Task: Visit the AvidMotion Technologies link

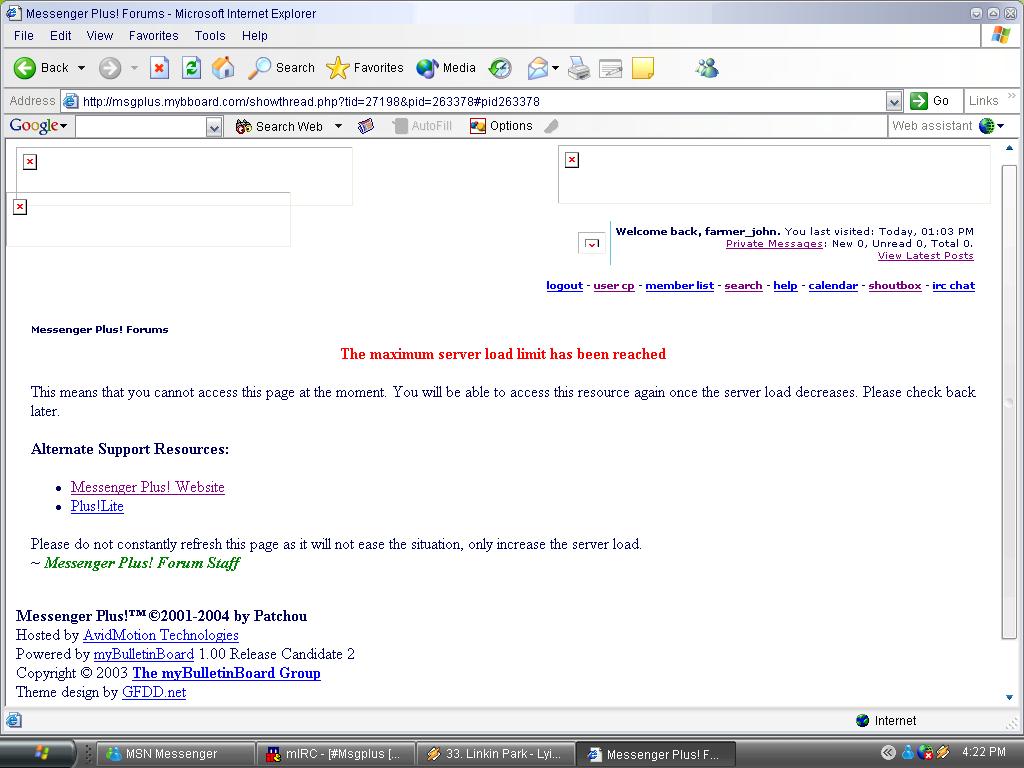Action: coord(161,635)
